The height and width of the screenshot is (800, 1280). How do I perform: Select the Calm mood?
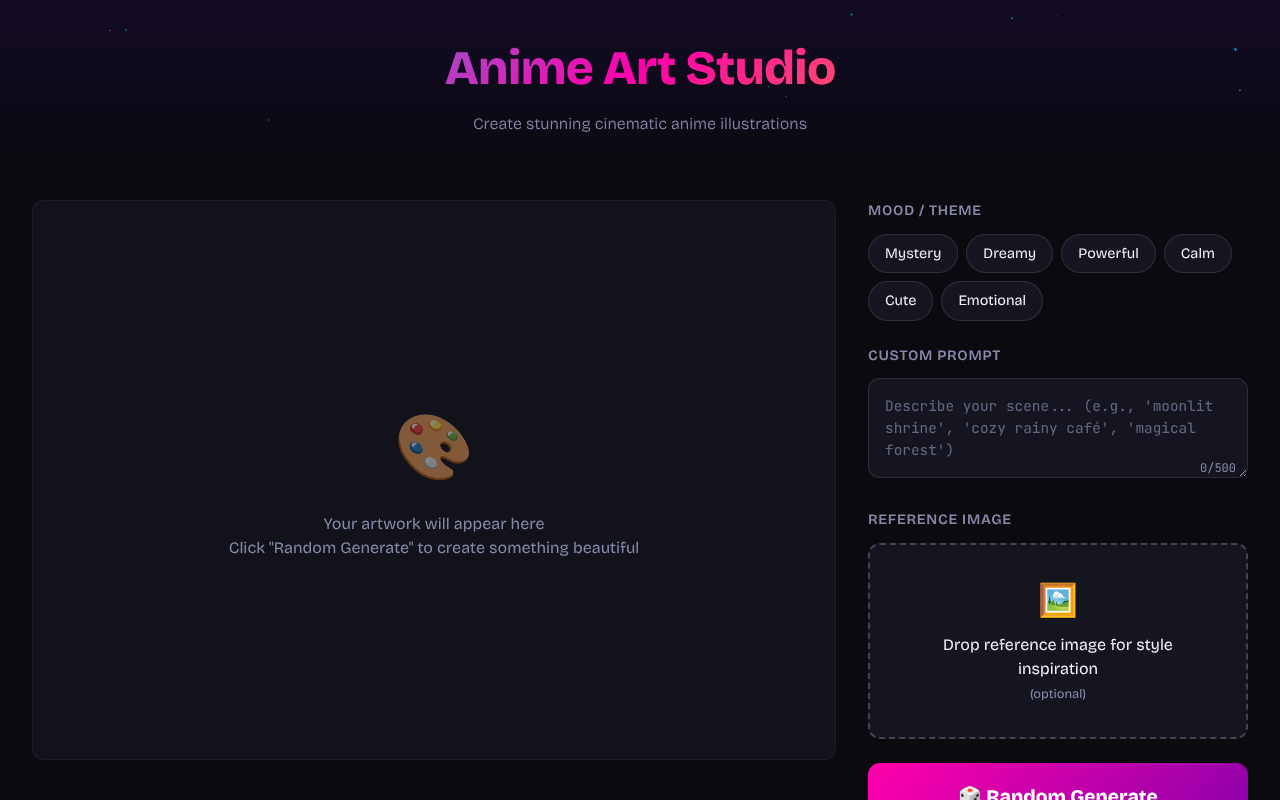click(1197, 253)
